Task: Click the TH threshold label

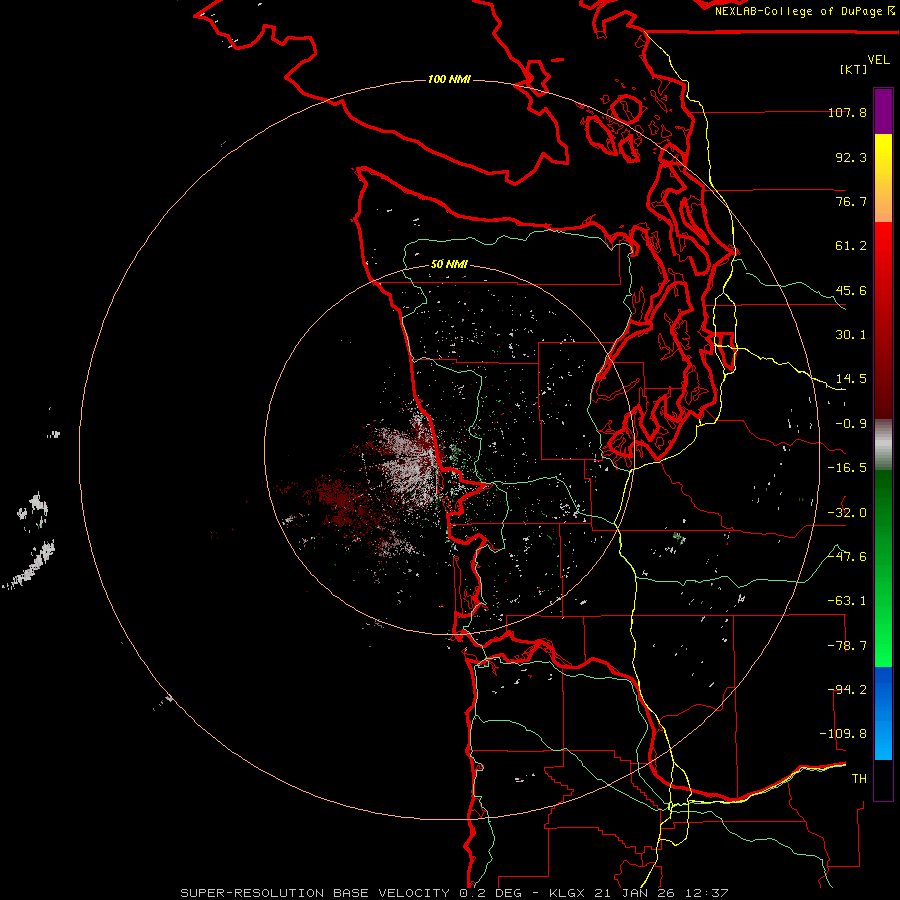Action: 859,779
